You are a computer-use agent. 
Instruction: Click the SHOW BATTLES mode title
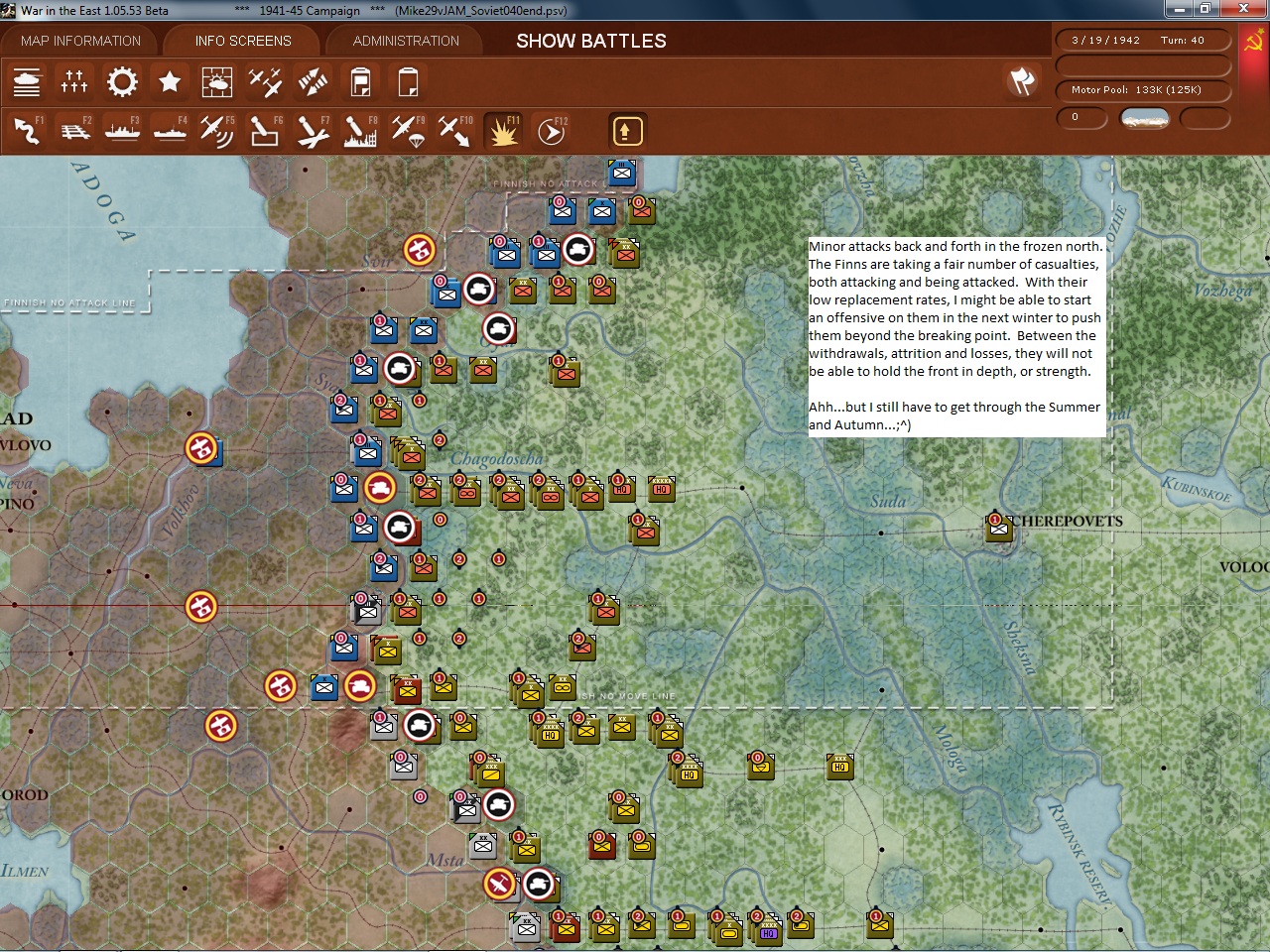point(591,41)
